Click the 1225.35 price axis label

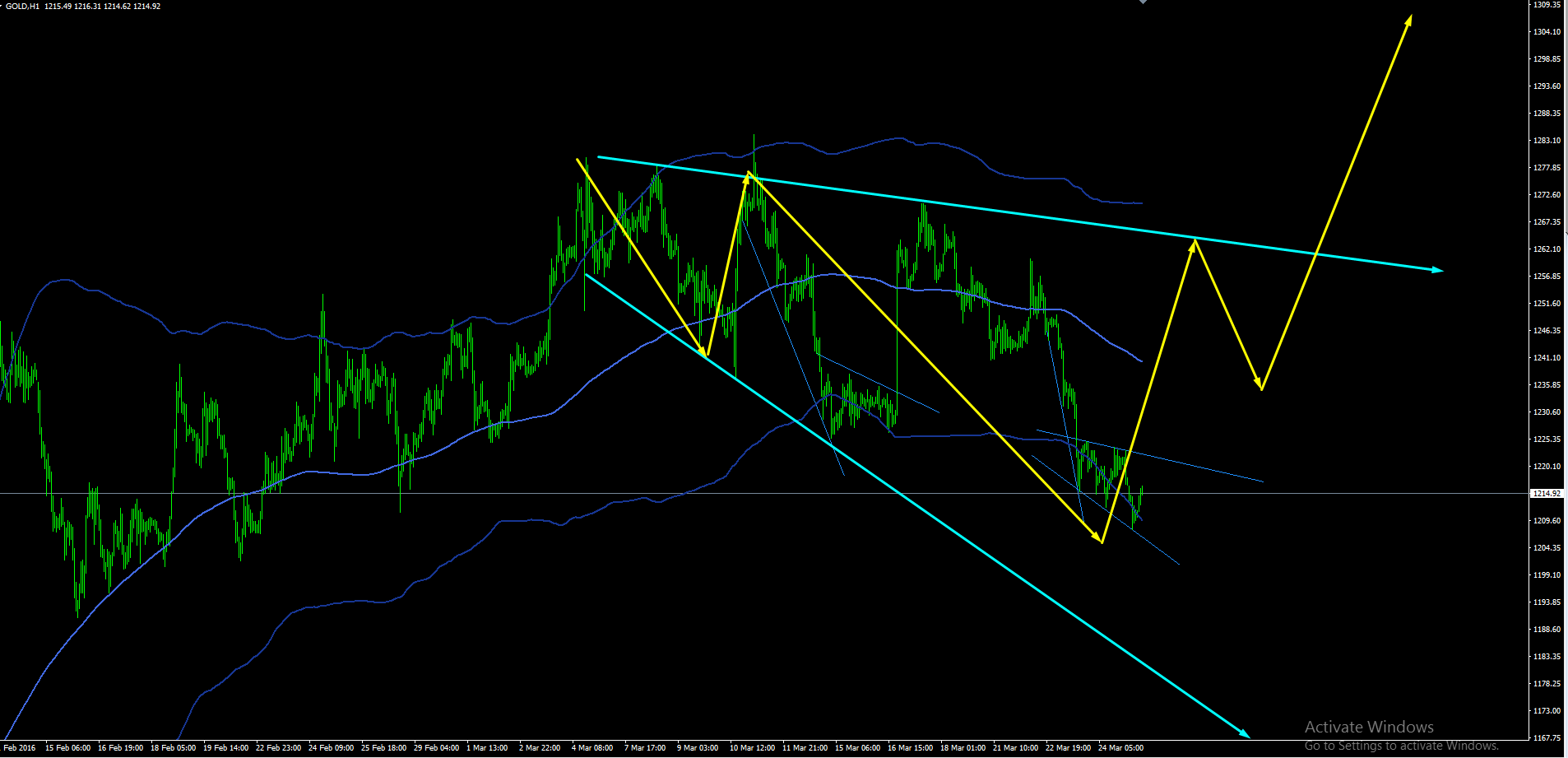pyautogui.click(x=1547, y=439)
